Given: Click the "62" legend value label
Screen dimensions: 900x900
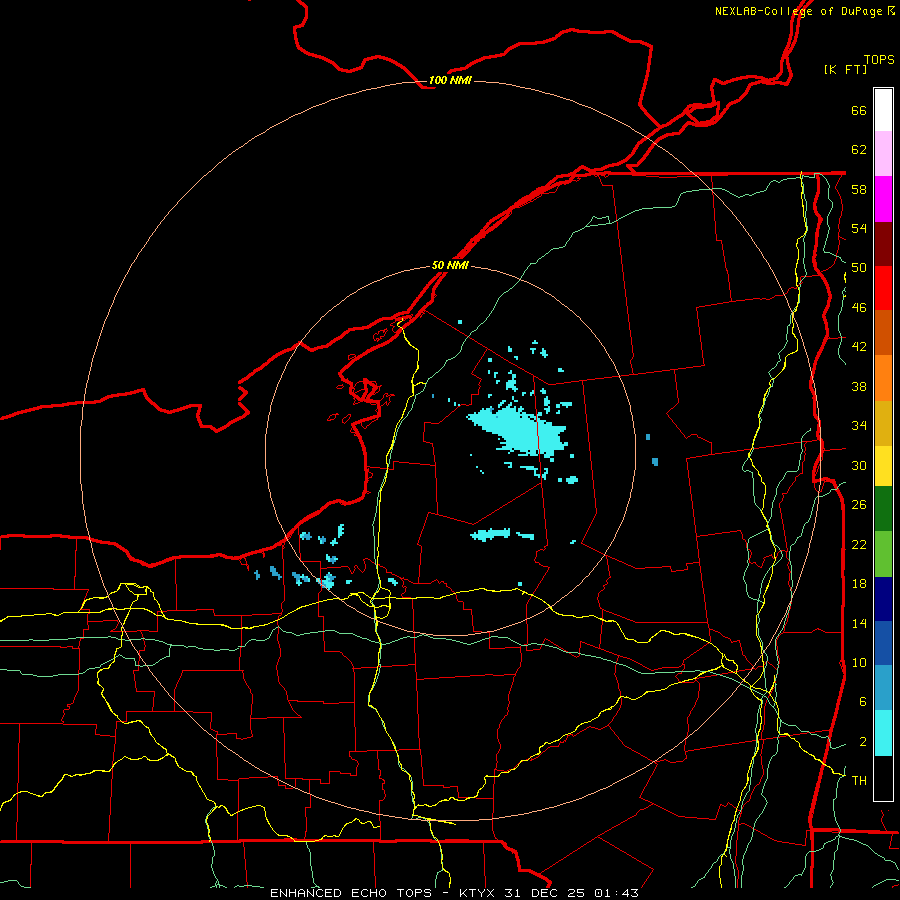Looking at the screenshot, I should click(859, 150).
